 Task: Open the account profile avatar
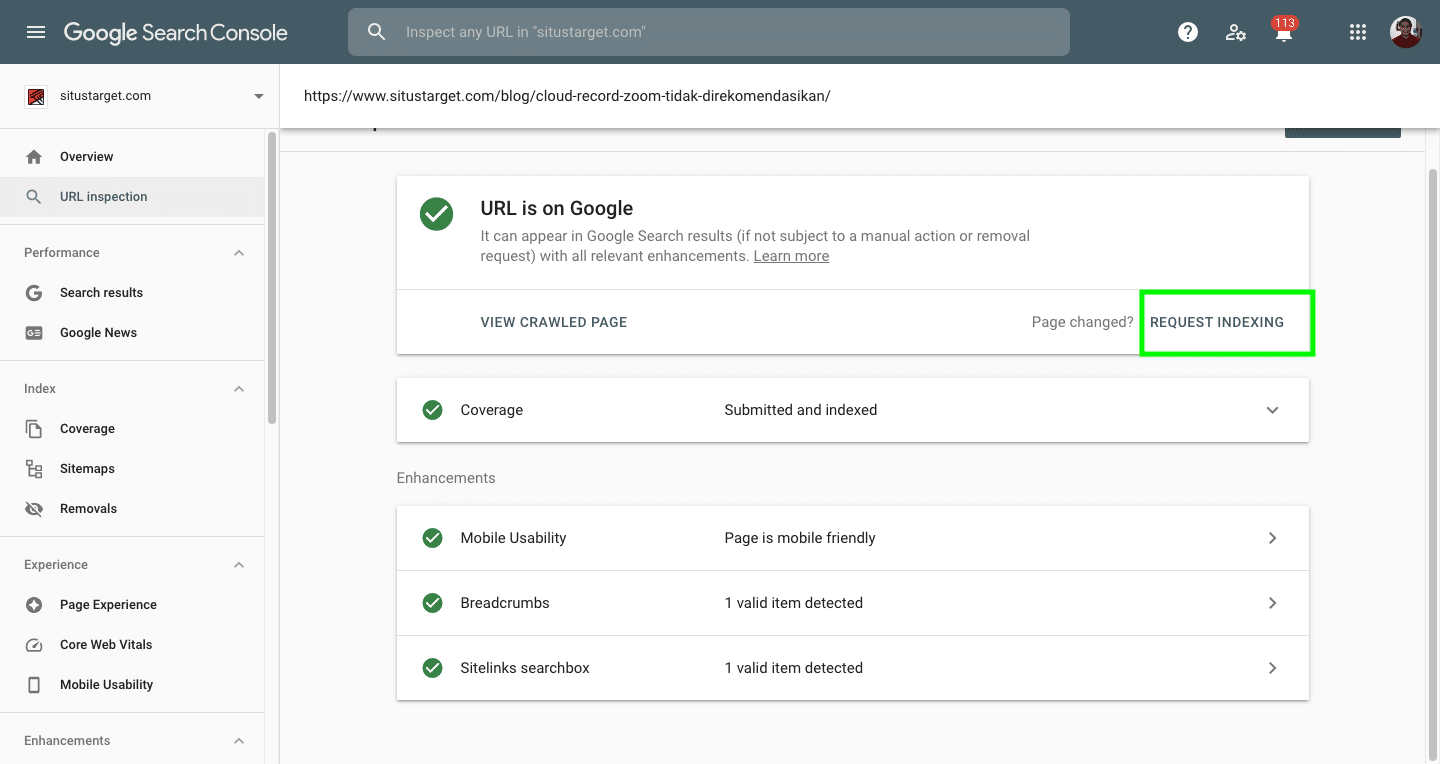tap(1406, 32)
